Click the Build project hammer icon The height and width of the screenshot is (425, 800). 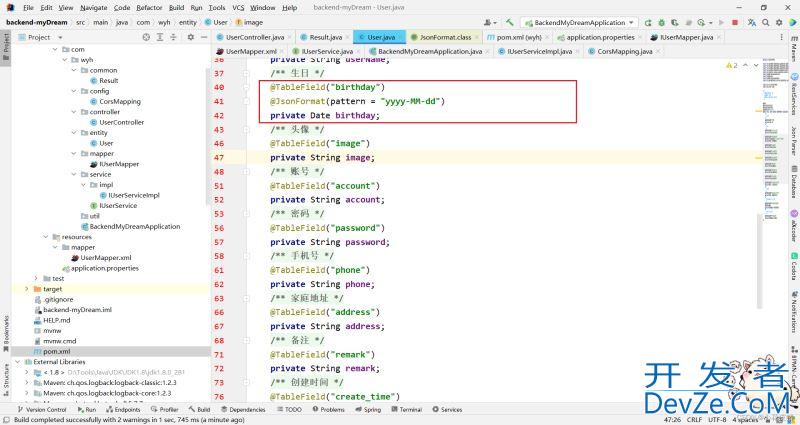pyautogui.click(x=510, y=22)
